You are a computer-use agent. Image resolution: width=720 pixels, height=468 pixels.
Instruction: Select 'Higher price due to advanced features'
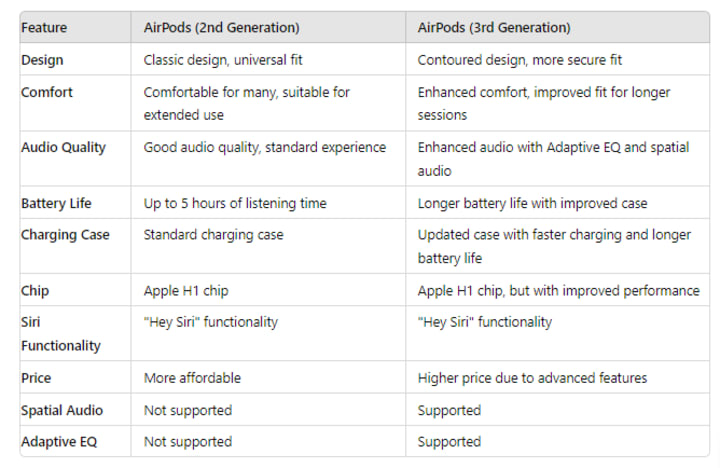[532, 378]
